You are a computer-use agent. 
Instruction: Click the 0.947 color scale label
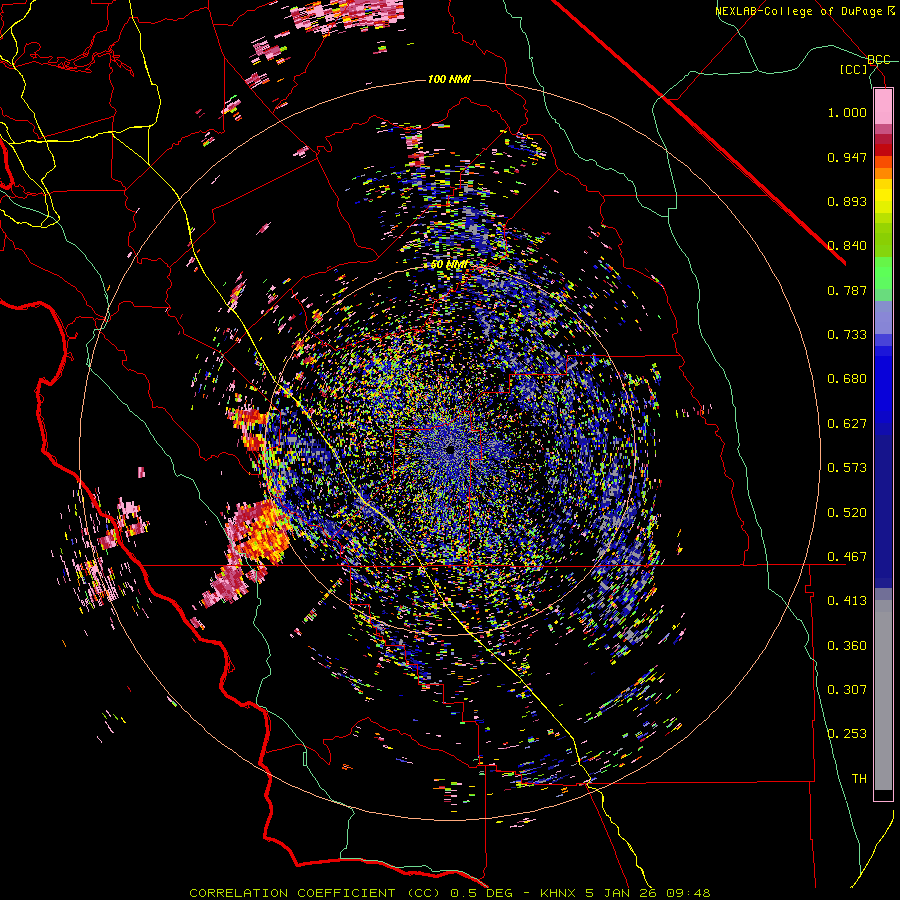[847, 157]
